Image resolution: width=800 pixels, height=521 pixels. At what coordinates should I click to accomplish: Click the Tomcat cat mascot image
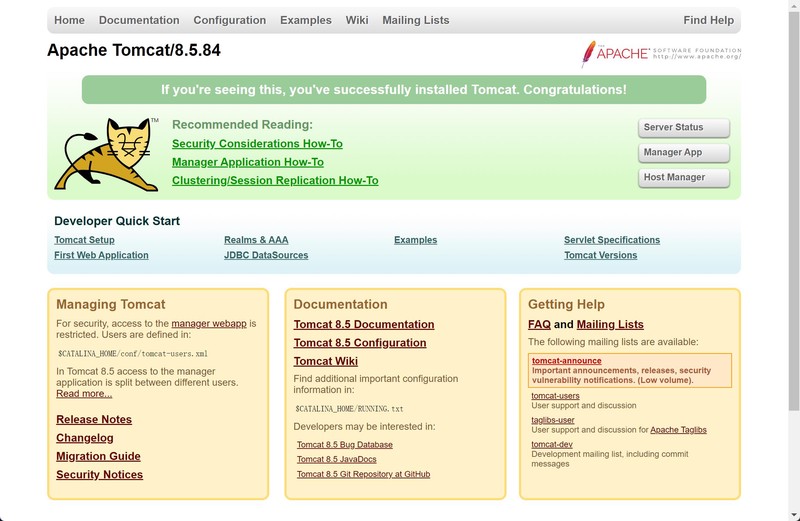[x=107, y=155]
